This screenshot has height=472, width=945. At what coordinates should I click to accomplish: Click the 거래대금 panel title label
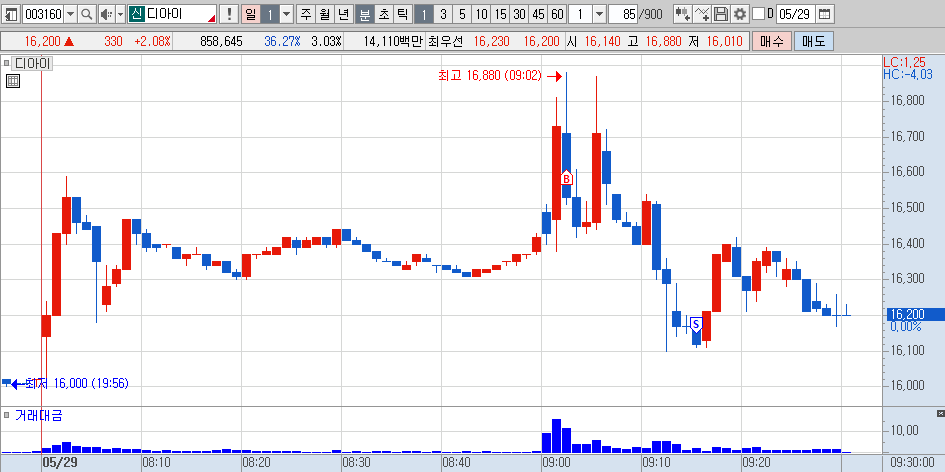coord(39,415)
